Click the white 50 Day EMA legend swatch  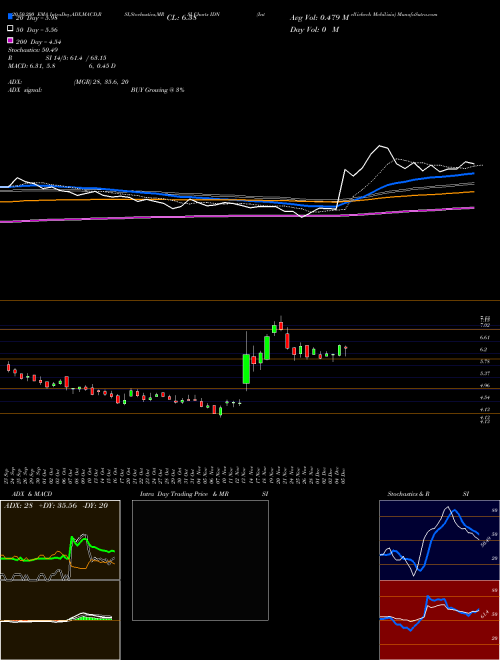pyautogui.click(x=10, y=29)
